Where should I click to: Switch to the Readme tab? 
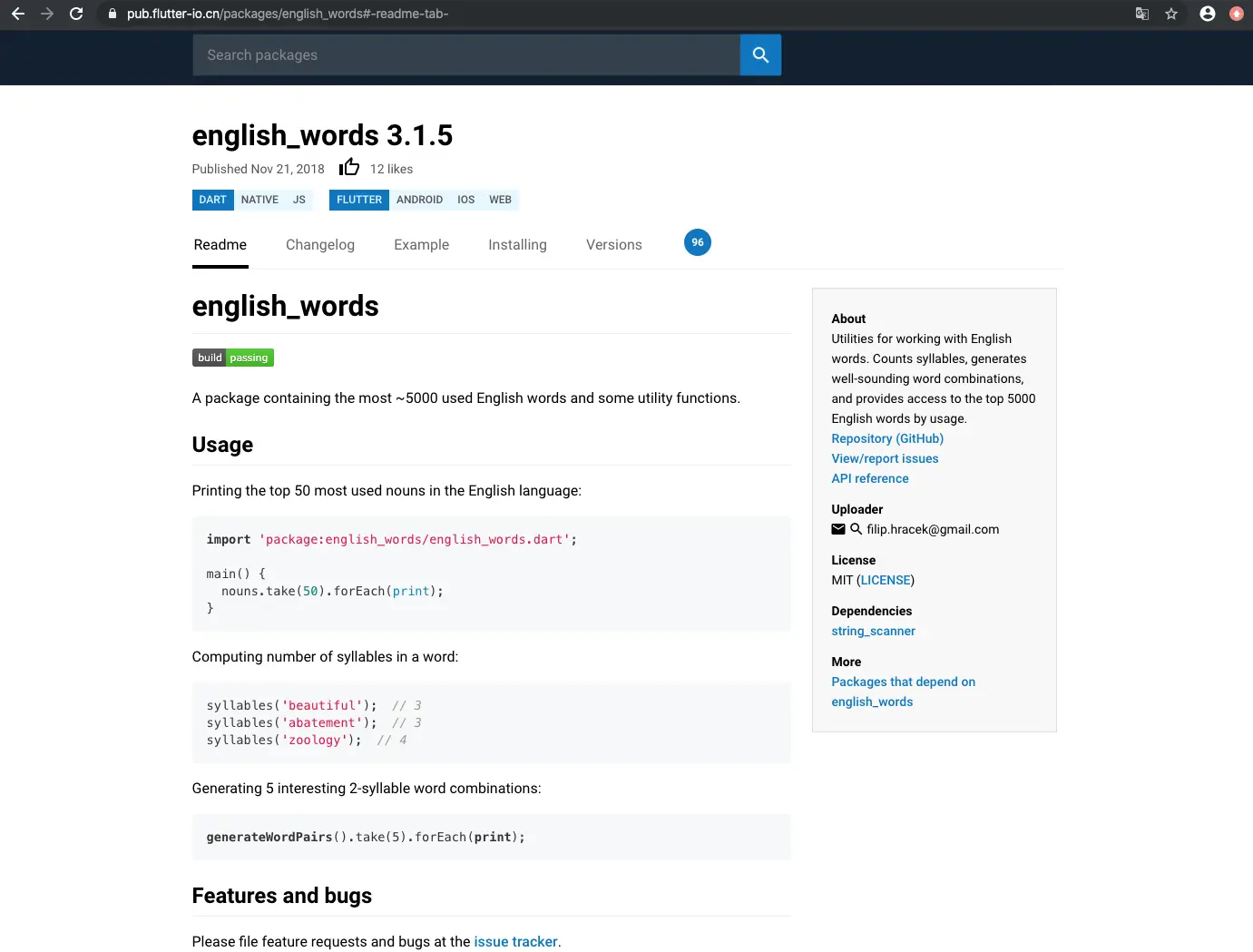coord(220,245)
